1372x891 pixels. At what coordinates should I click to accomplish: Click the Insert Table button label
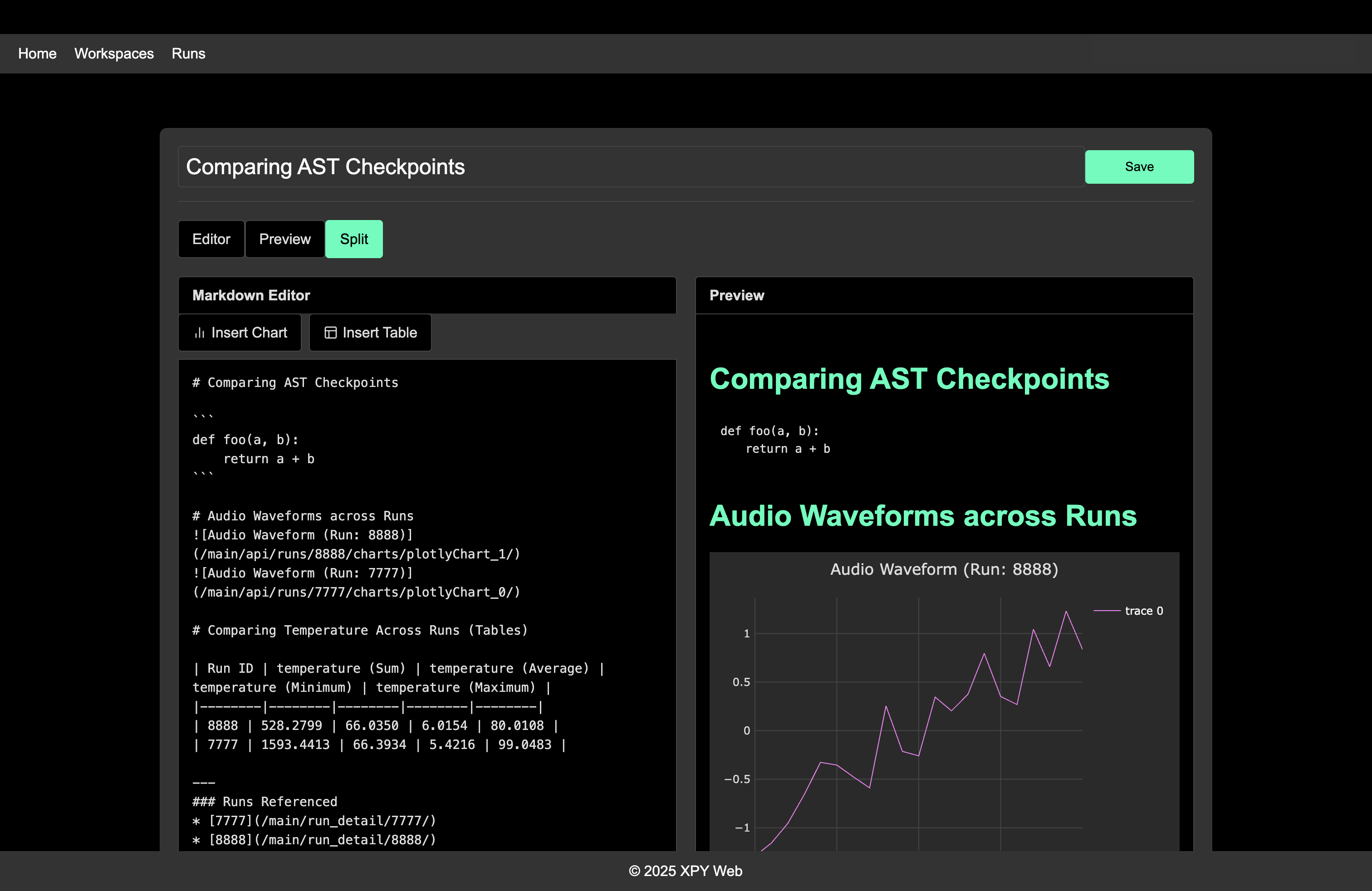(380, 333)
